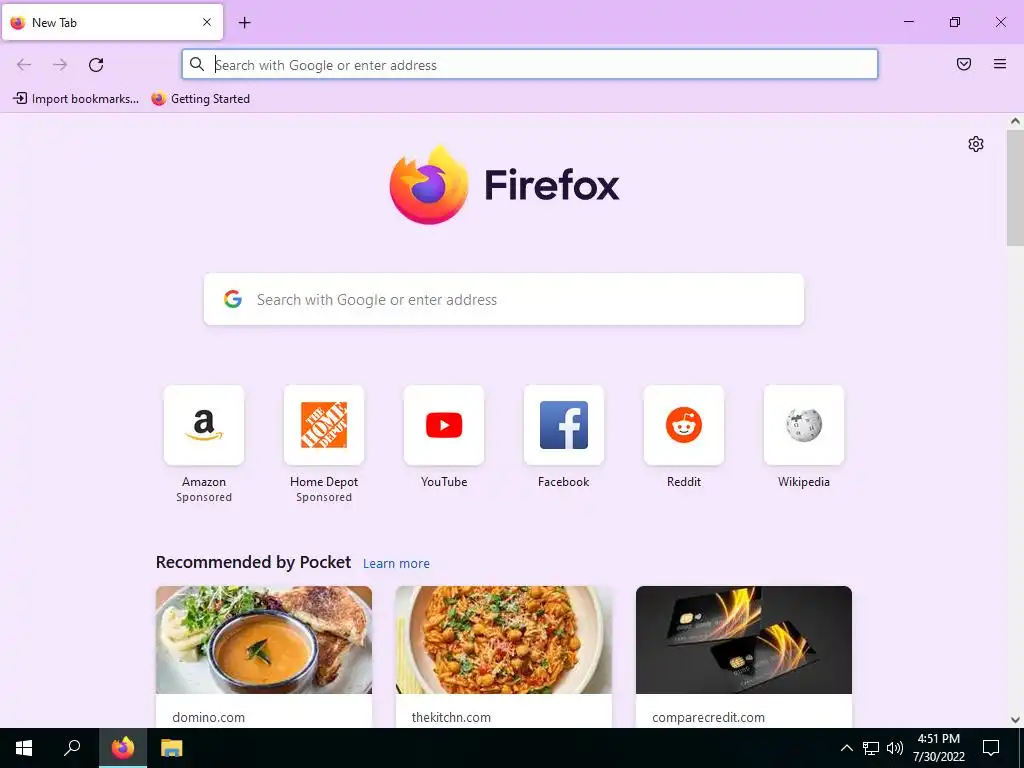
Task: Open the taskbar clock and date
Action: [938, 748]
